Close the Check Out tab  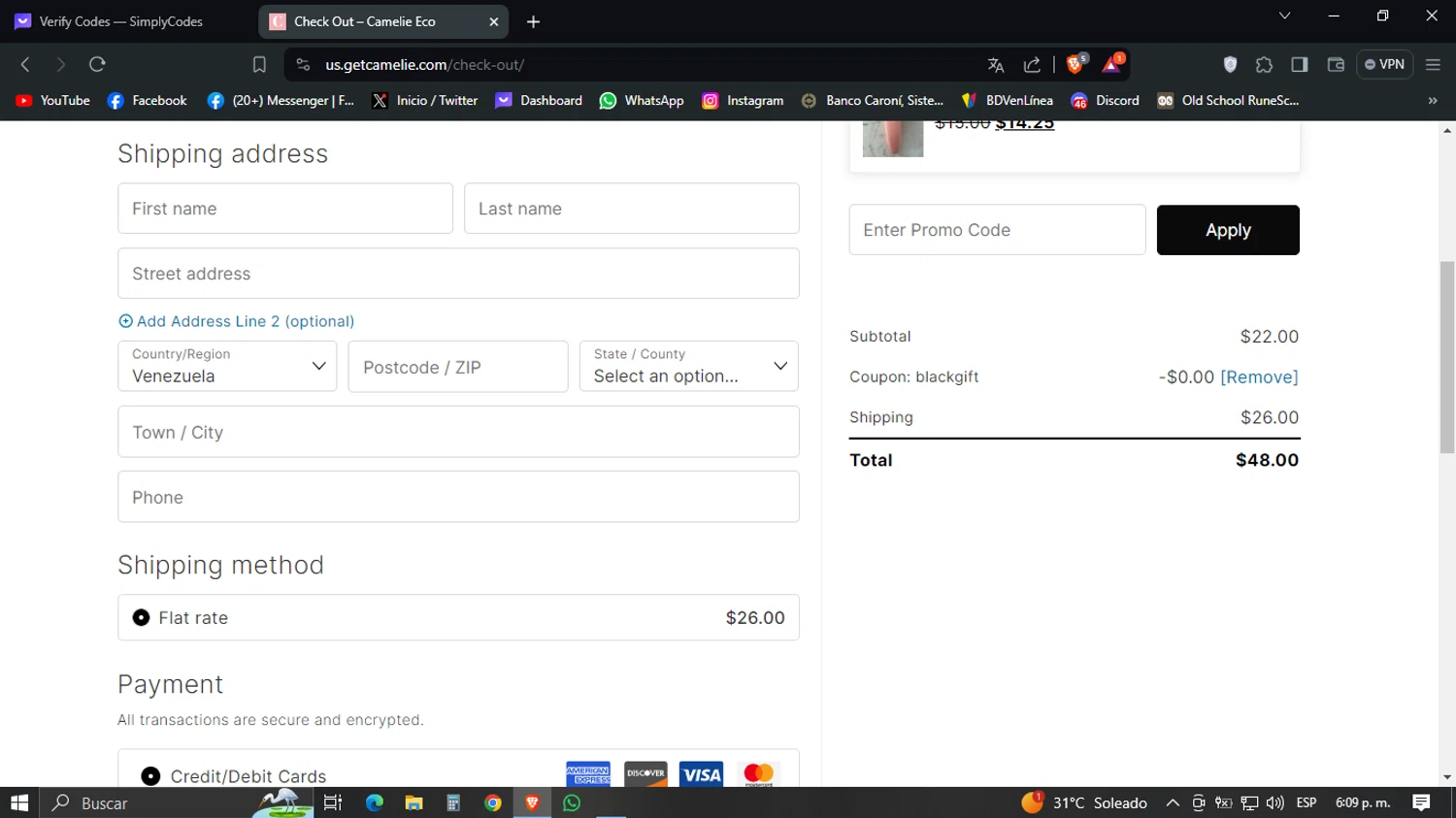click(x=494, y=21)
